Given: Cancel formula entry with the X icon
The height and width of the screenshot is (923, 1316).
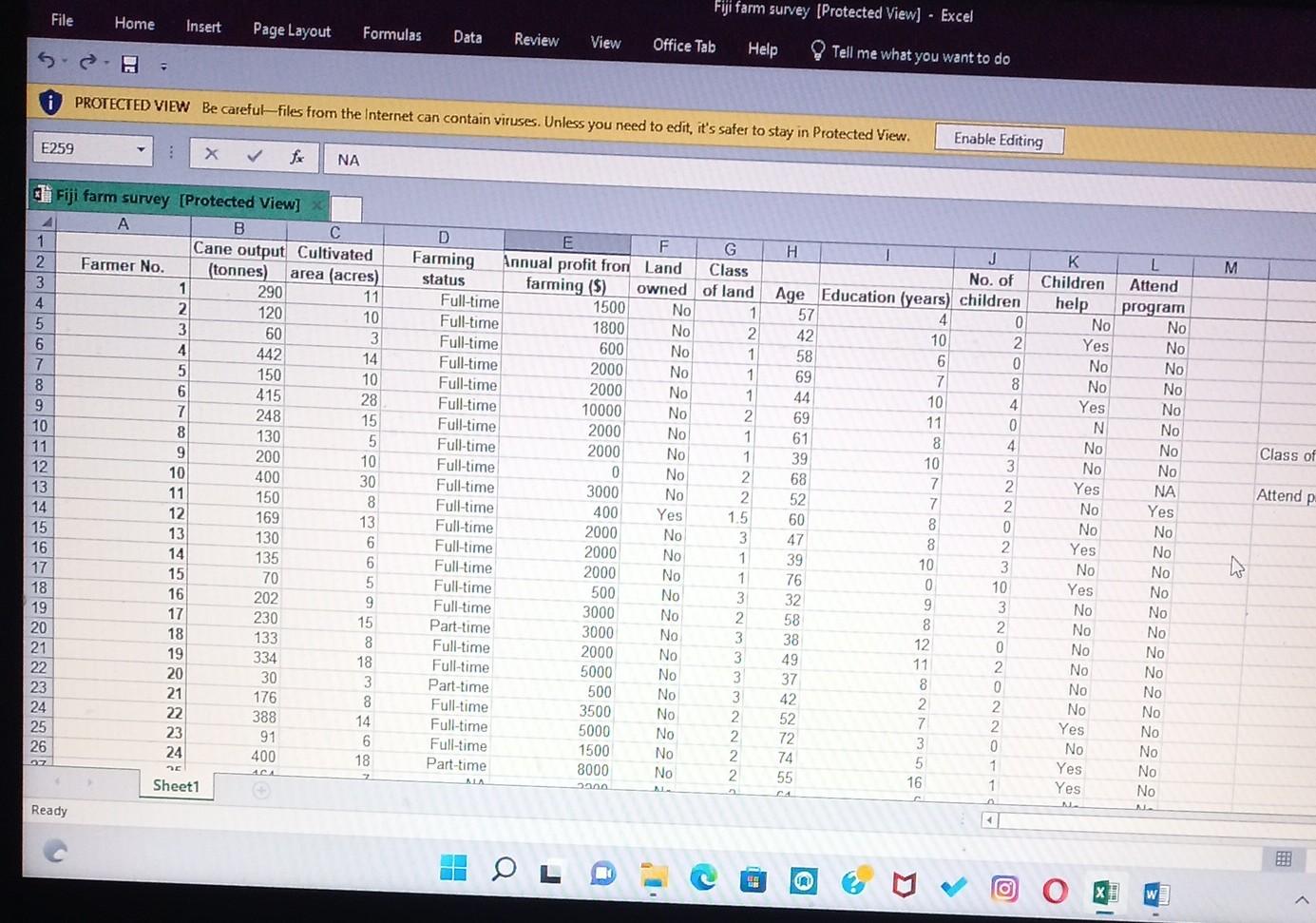Looking at the screenshot, I should pos(211,154).
